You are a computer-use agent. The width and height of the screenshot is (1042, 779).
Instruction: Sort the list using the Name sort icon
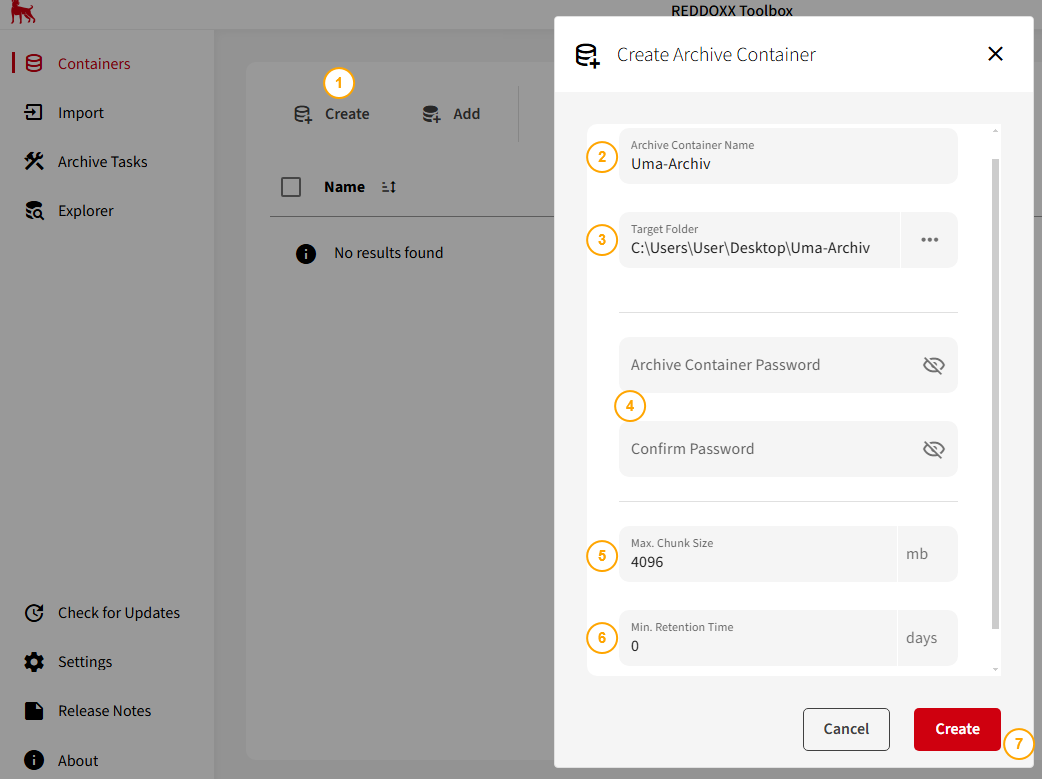tap(389, 187)
